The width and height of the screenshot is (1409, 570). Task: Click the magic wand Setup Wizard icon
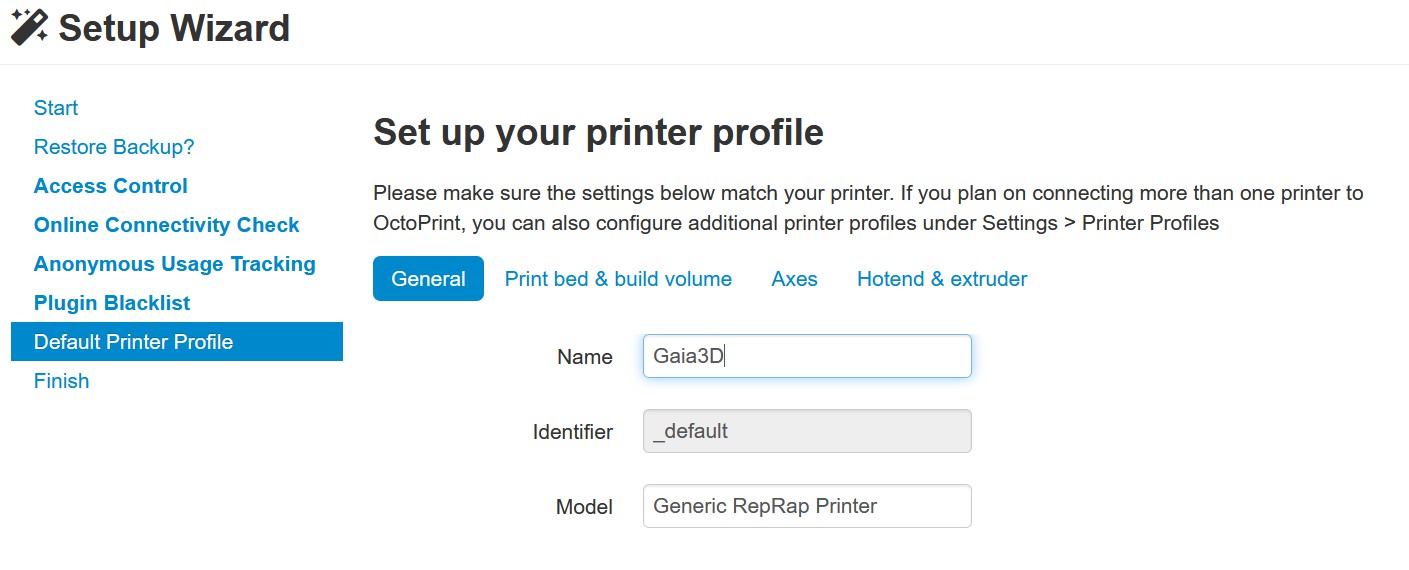(29, 27)
